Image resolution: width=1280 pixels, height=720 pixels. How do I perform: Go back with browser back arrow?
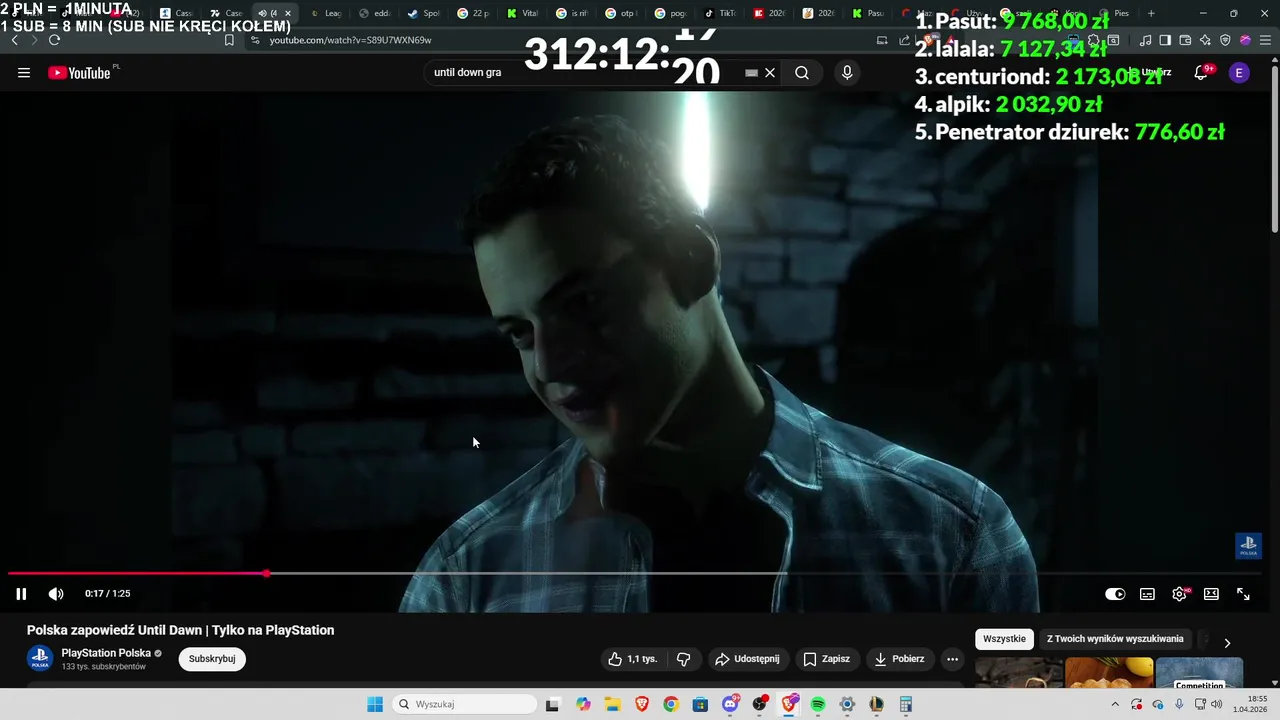(14, 40)
